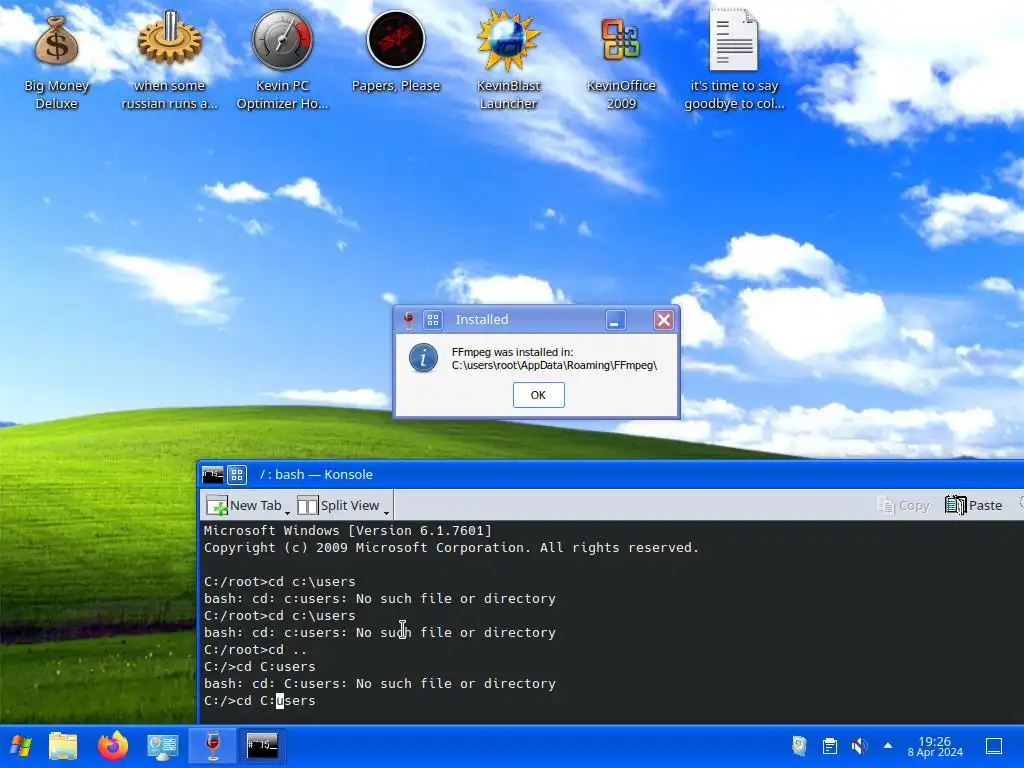The height and width of the screenshot is (768, 1024).
Task: Switch to the Konsole task on the taskbar
Action: pos(262,746)
